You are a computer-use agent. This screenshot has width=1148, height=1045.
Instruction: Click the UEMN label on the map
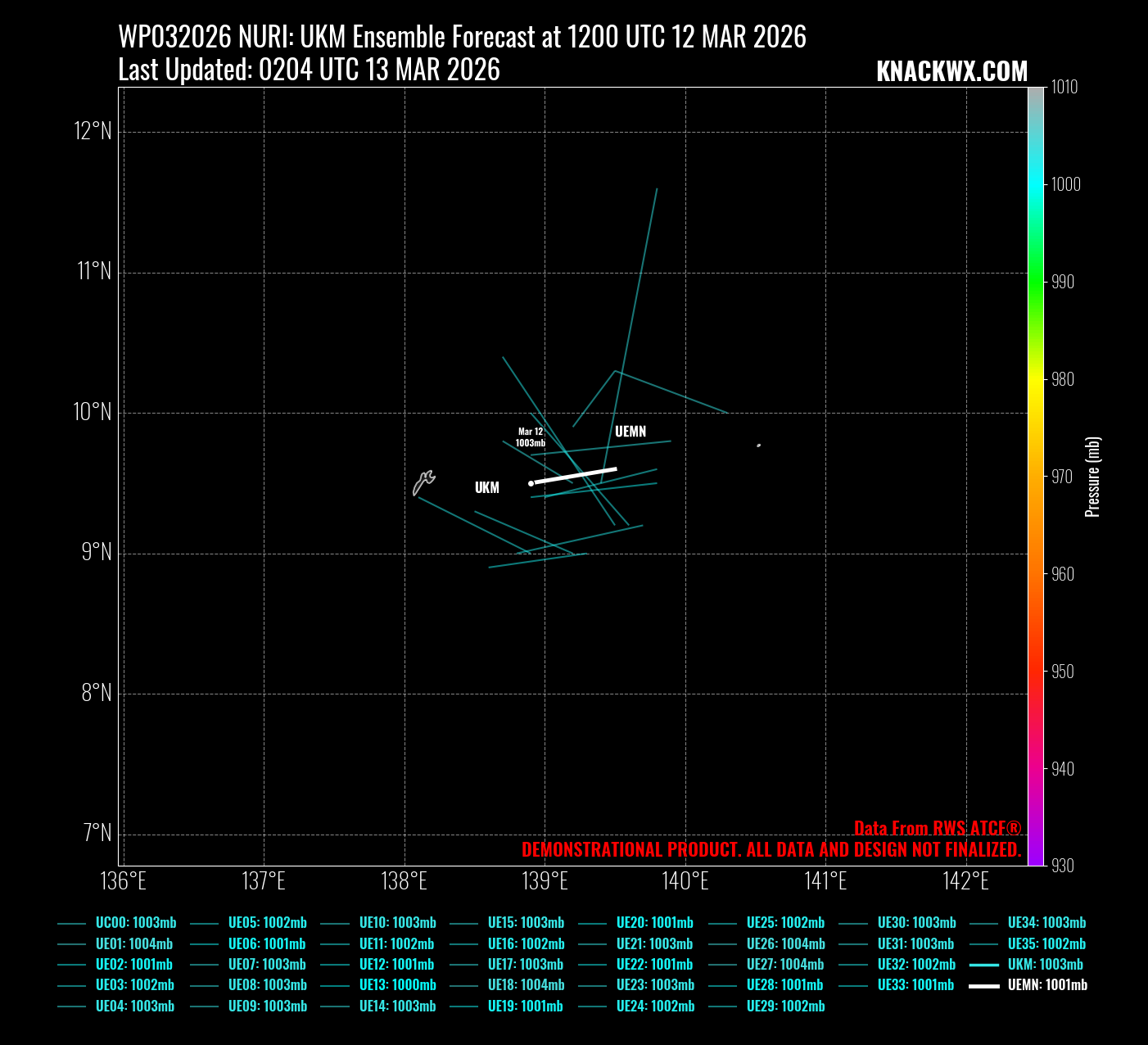coord(630,432)
